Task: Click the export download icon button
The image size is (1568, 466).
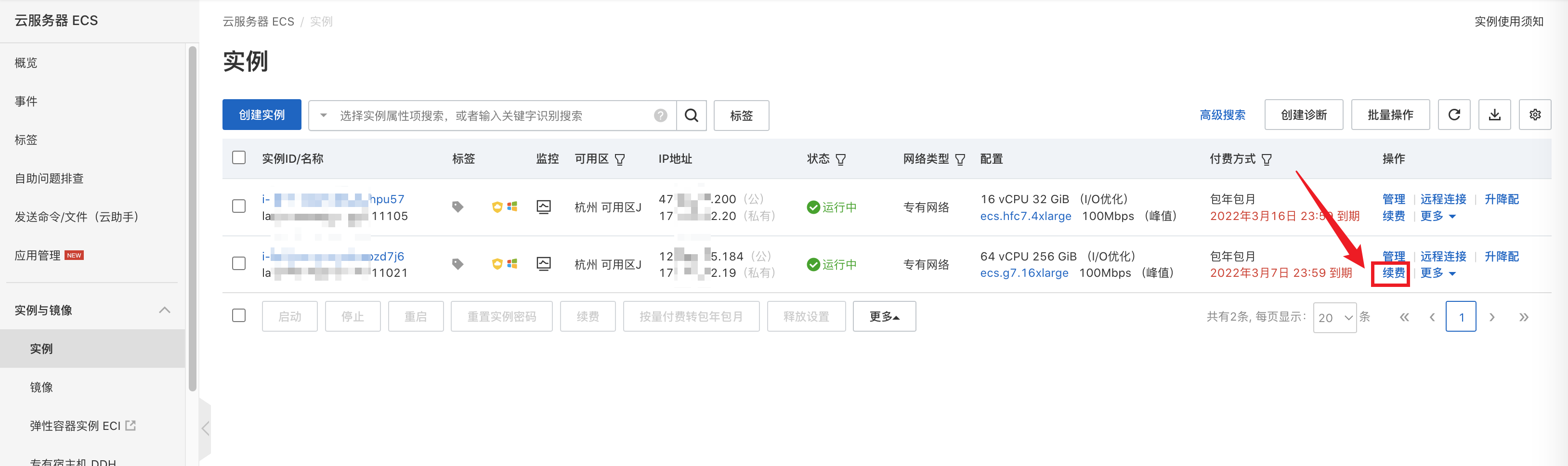Action: [x=1494, y=115]
